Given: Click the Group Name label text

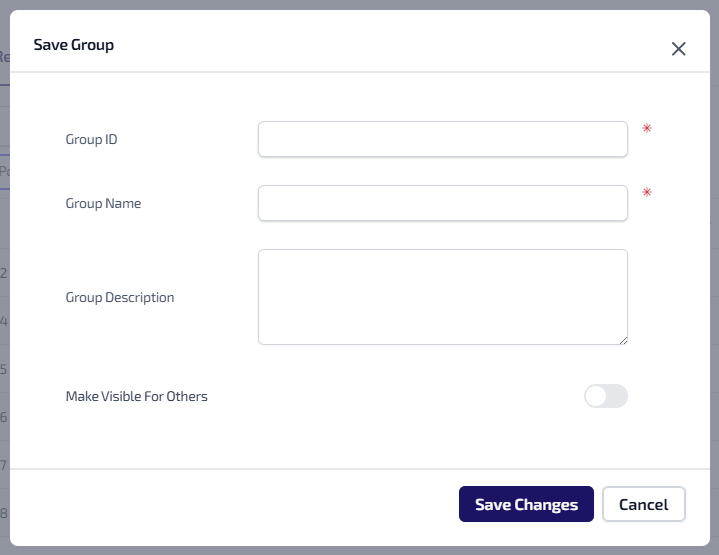Looking at the screenshot, I should coord(103,203).
